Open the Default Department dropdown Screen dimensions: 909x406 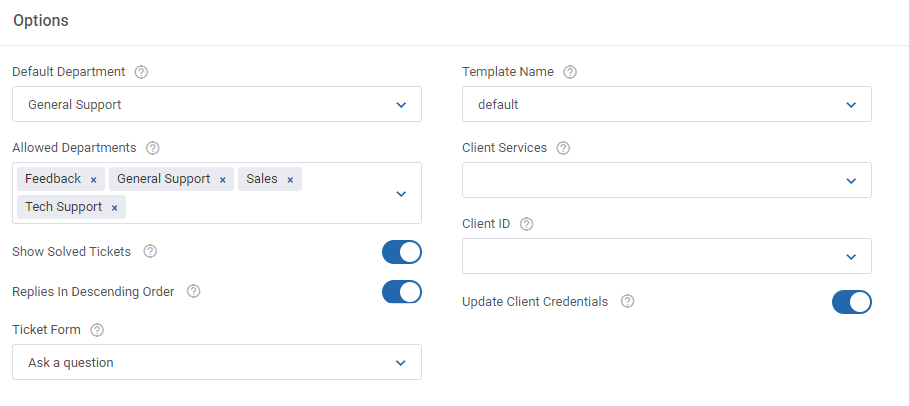(x=217, y=104)
